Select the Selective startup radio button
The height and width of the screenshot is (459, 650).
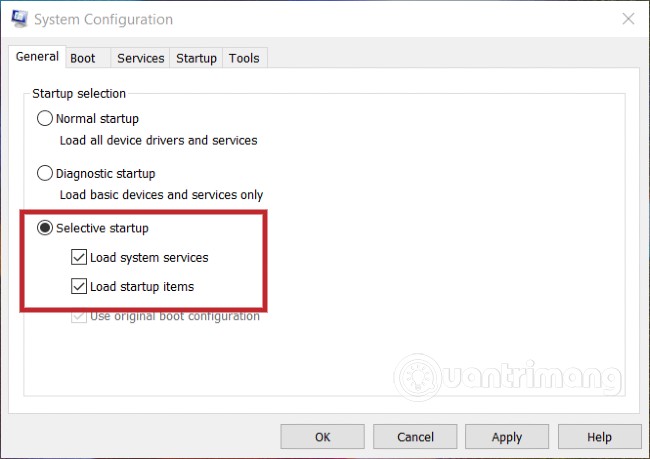45,228
